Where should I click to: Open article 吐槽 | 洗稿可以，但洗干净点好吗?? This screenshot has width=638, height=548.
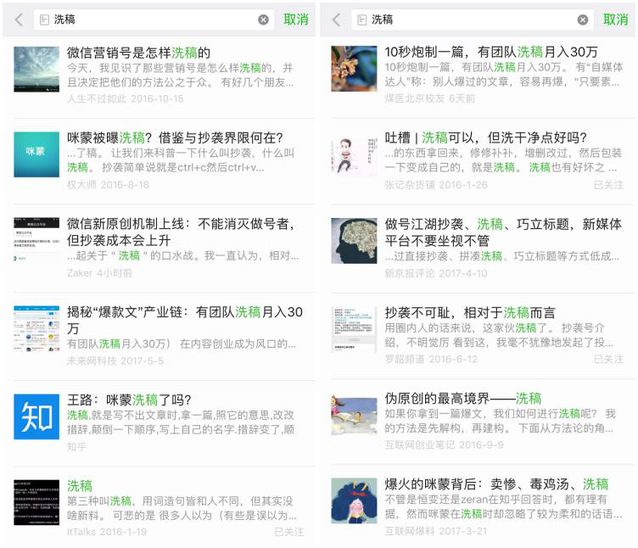[x=486, y=138]
